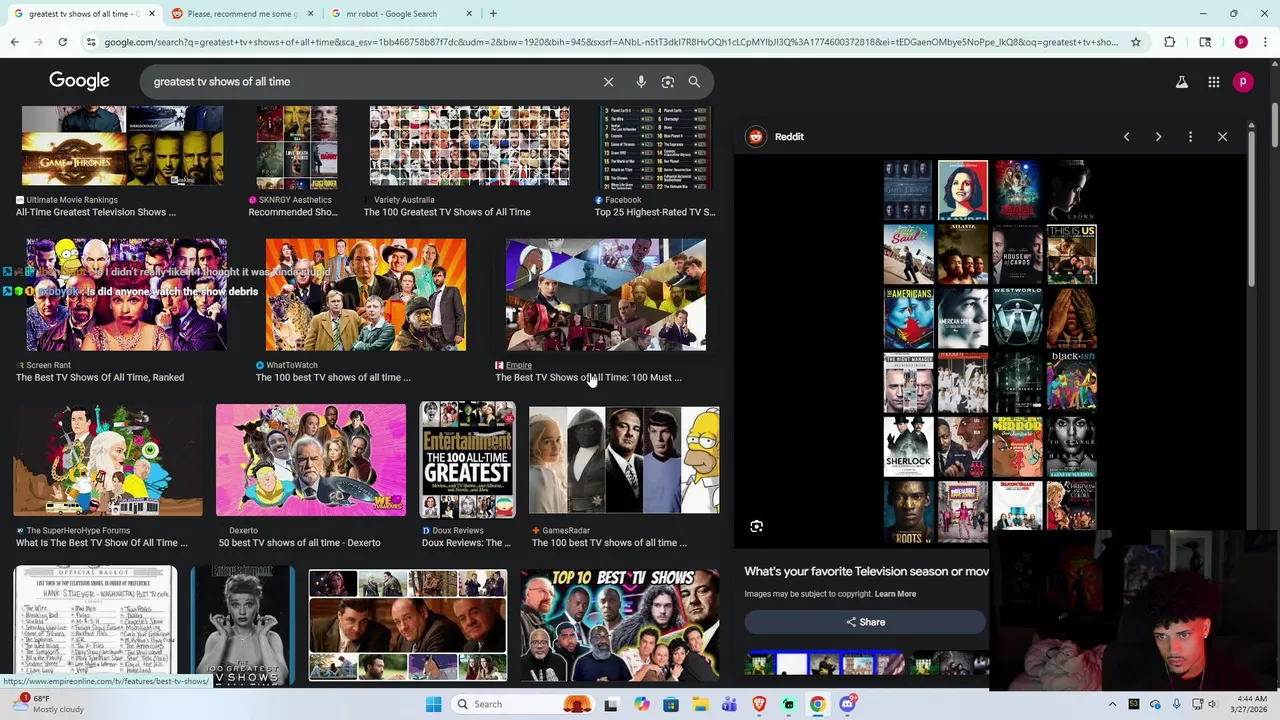This screenshot has height=720, width=1280.
Task: Close the 'mr robot - Google Search' tab
Action: pyautogui.click(x=469, y=14)
